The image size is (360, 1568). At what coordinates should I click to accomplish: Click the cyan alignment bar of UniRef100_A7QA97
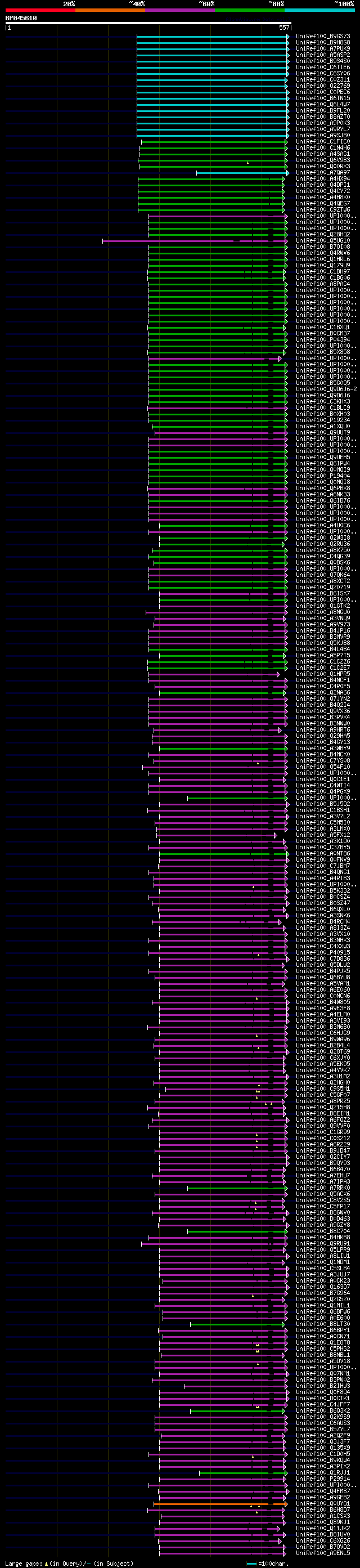click(242, 173)
